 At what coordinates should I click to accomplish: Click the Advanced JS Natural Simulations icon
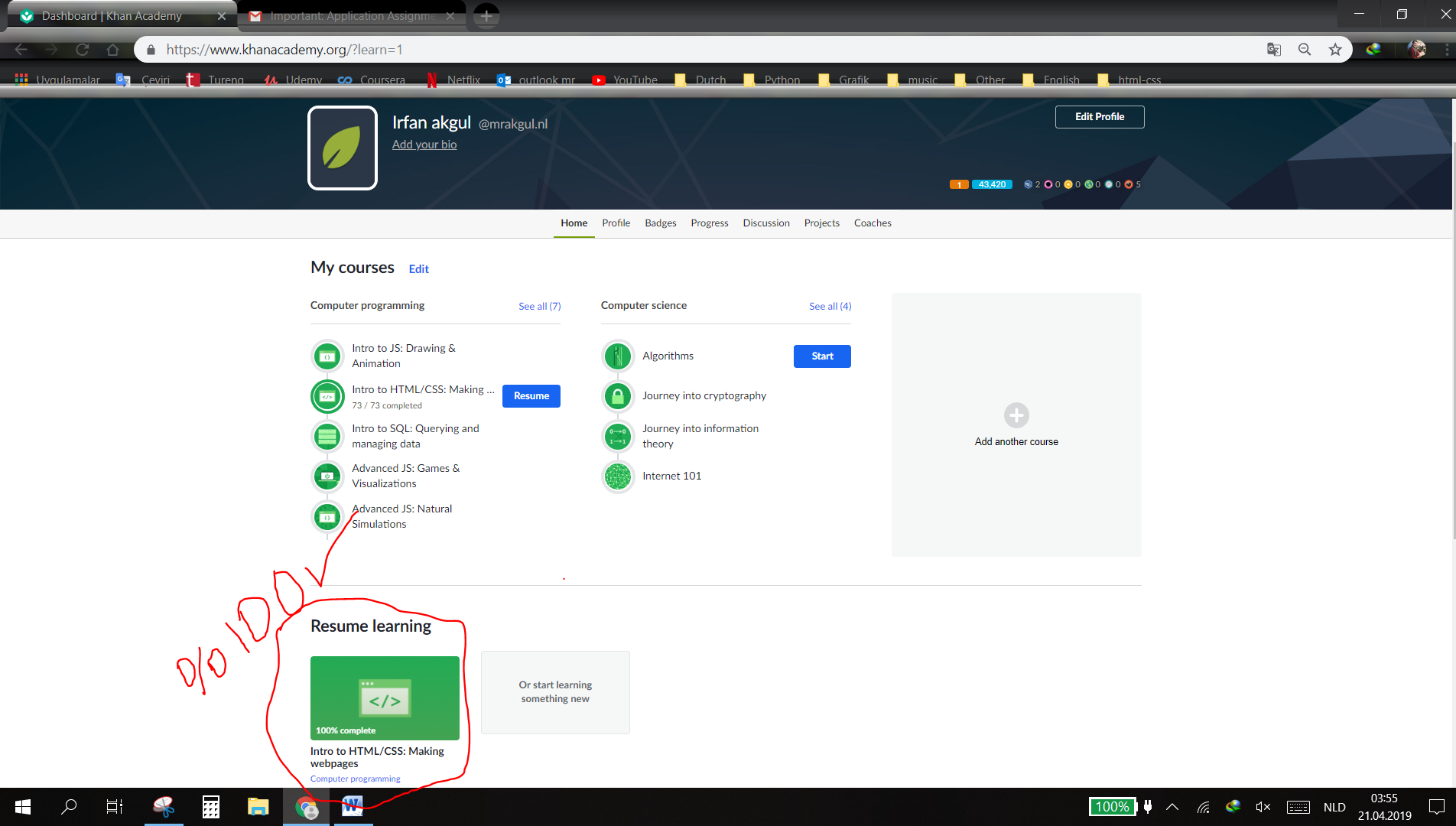[327, 517]
